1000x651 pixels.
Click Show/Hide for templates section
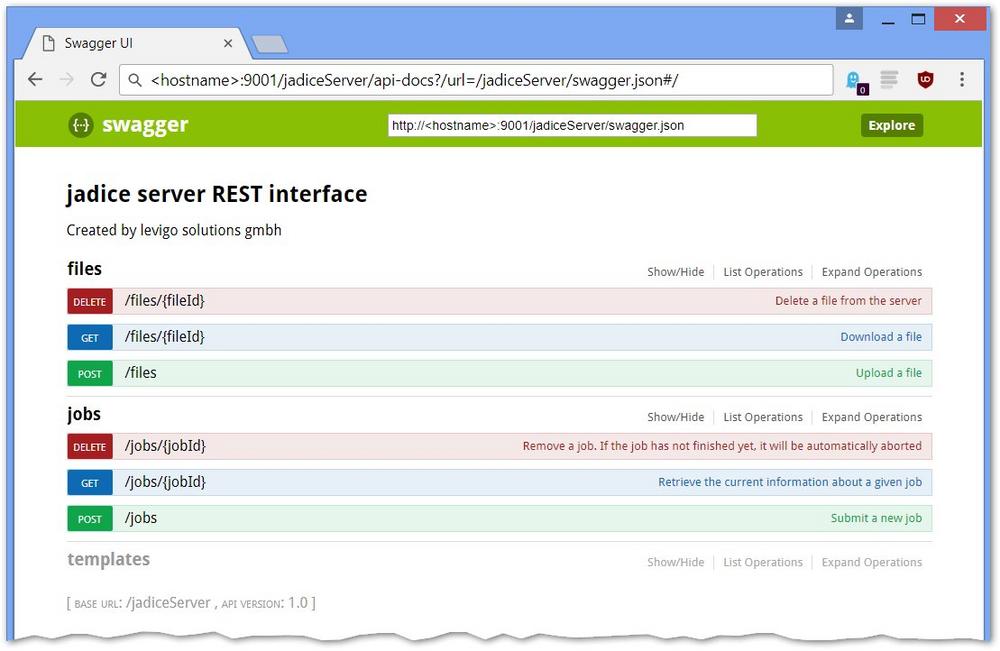click(x=675, y=562)
